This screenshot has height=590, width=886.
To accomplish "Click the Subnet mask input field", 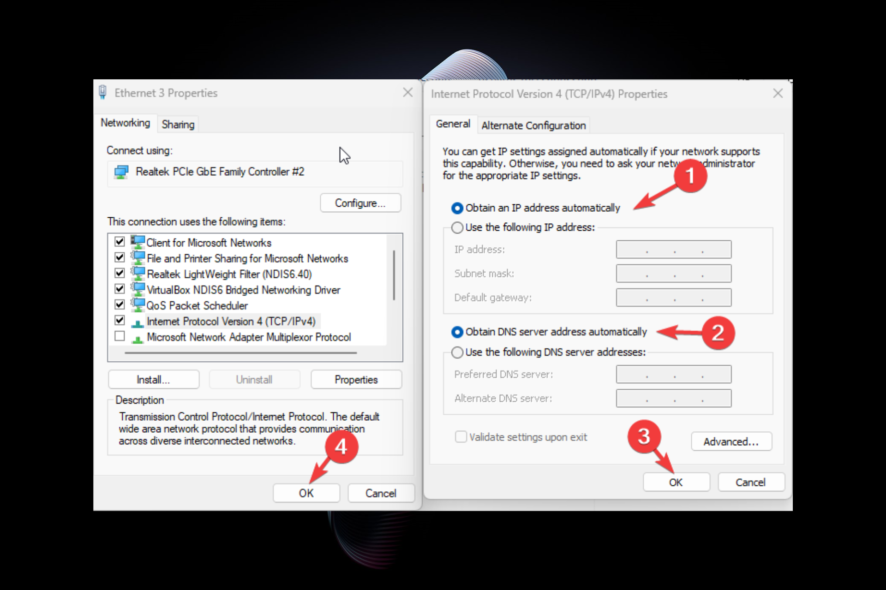I will tap(674, 274).
